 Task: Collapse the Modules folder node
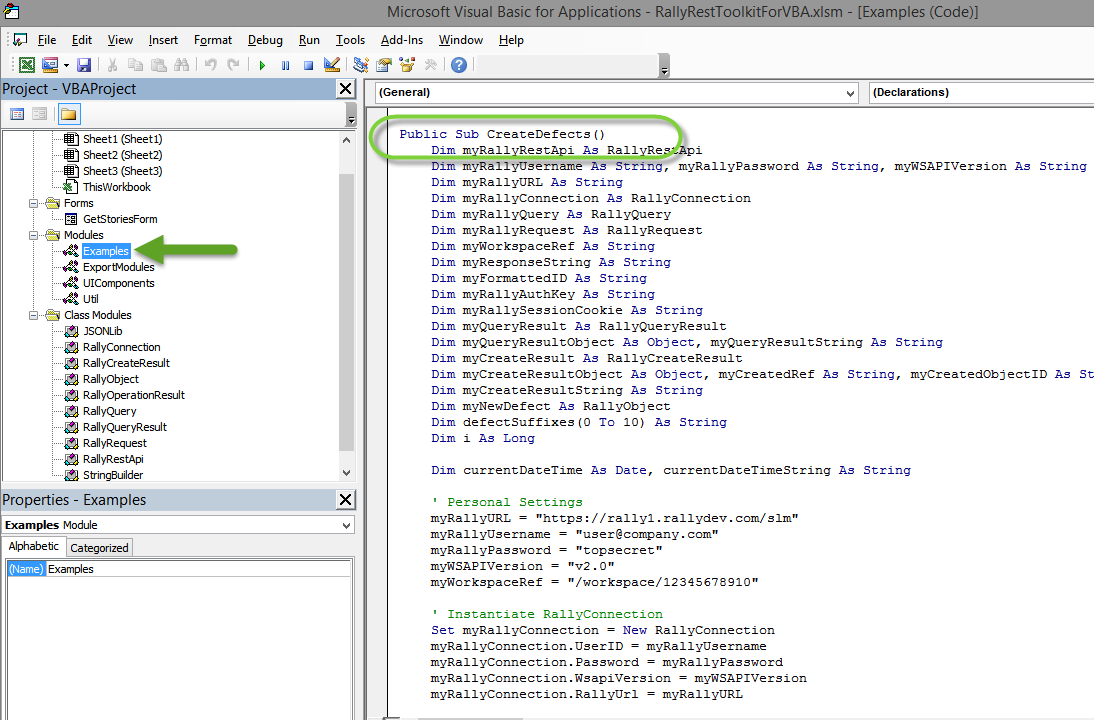(33, 235)
